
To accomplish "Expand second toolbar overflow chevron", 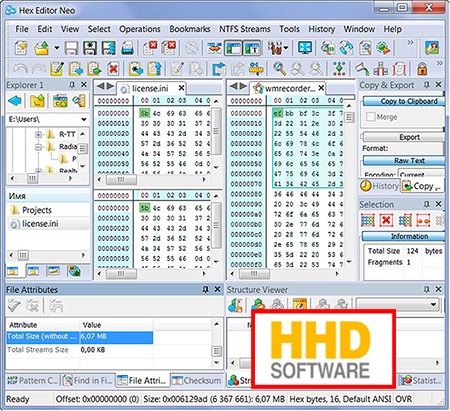I will click(x=440, y=63).
